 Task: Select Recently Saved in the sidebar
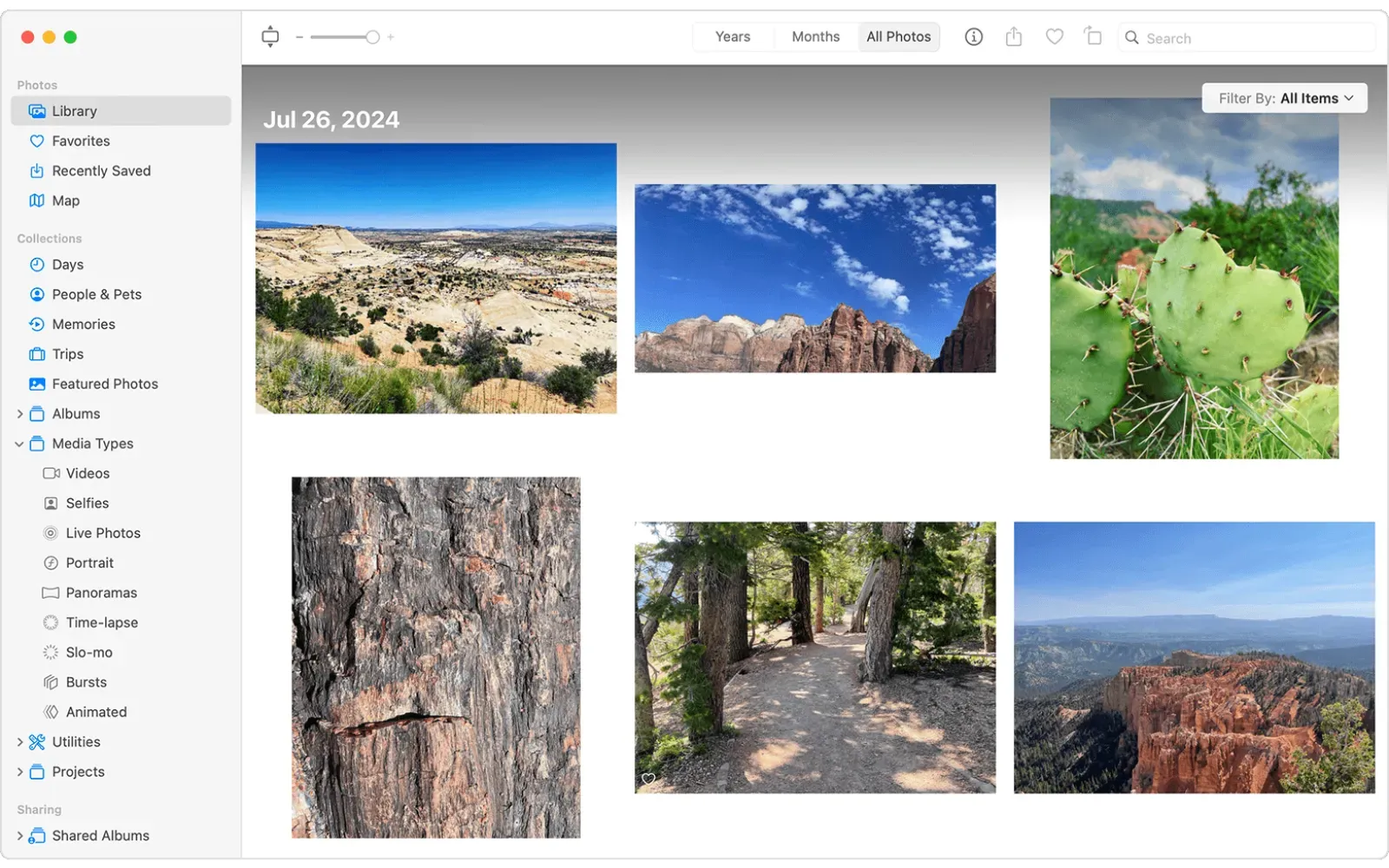(x=102, y=170)
